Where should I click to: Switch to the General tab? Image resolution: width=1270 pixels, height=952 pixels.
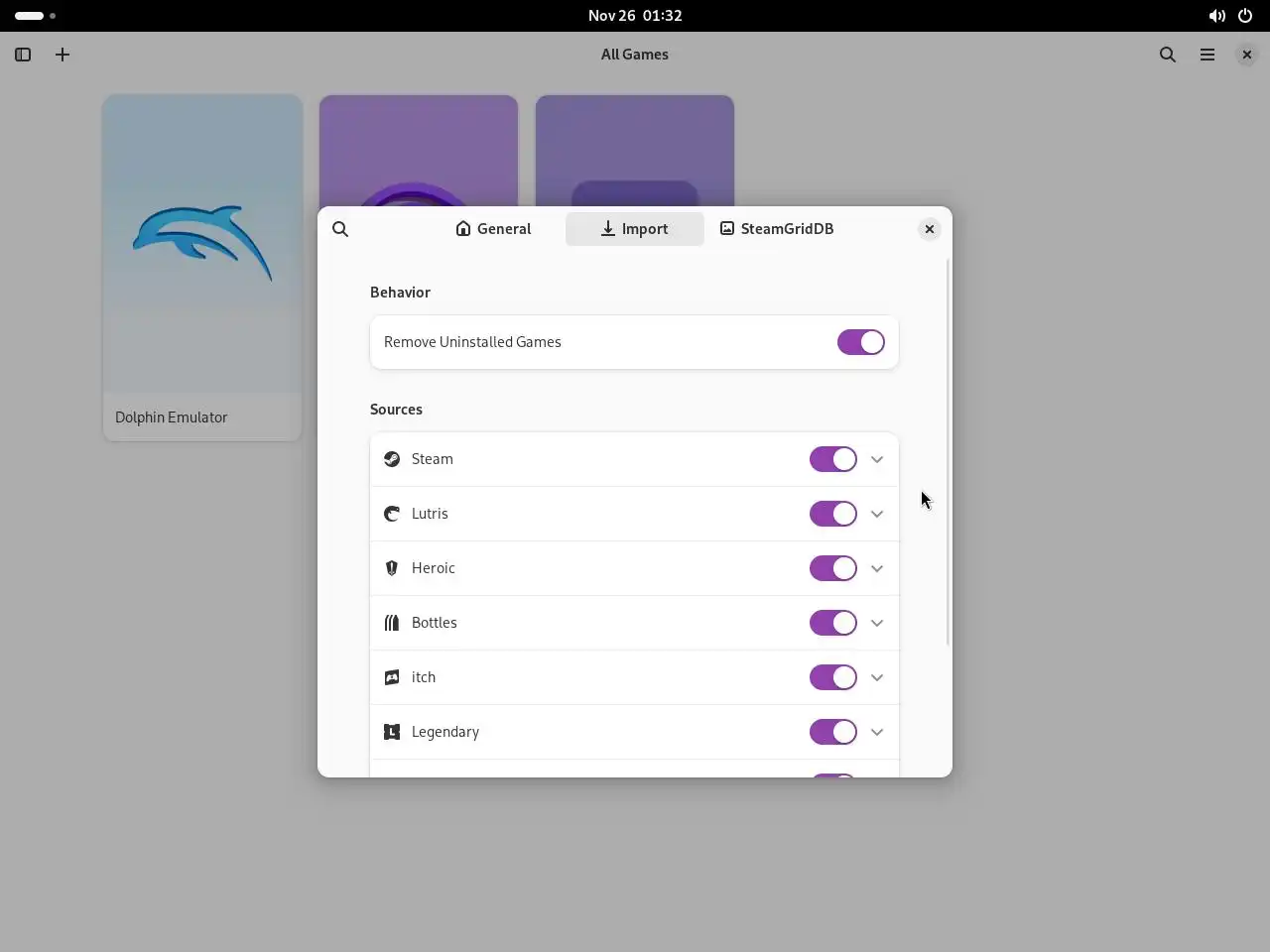click(493, 229)
